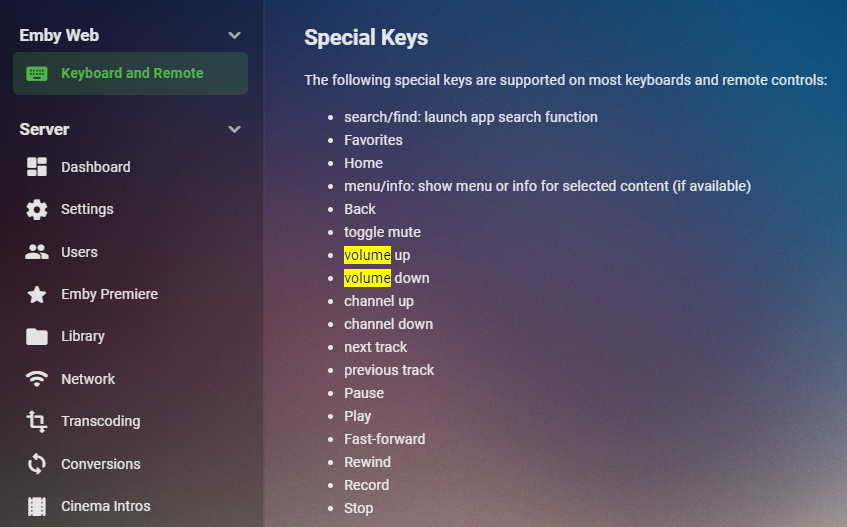Click the Emby Premiere star icon
847x527 pixels.
tap(37, 294)
